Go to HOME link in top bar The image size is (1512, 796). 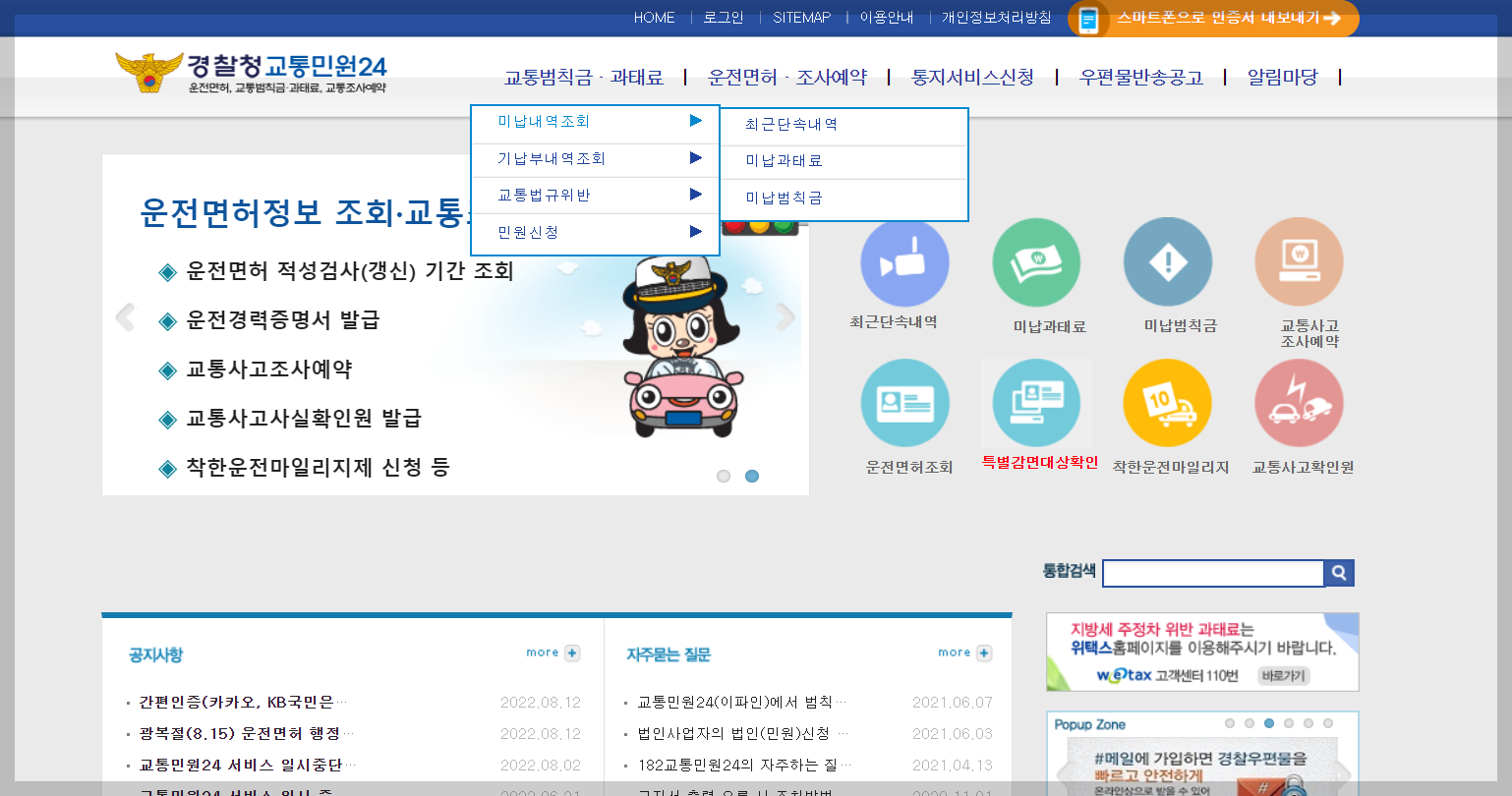(654, 18)
